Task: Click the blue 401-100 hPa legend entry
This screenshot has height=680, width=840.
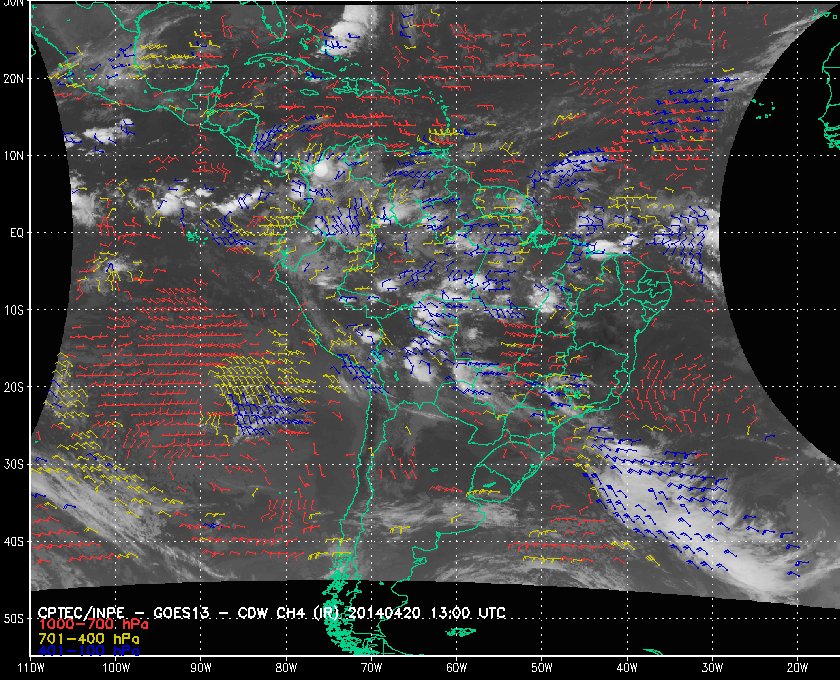Action: (88, 651)
